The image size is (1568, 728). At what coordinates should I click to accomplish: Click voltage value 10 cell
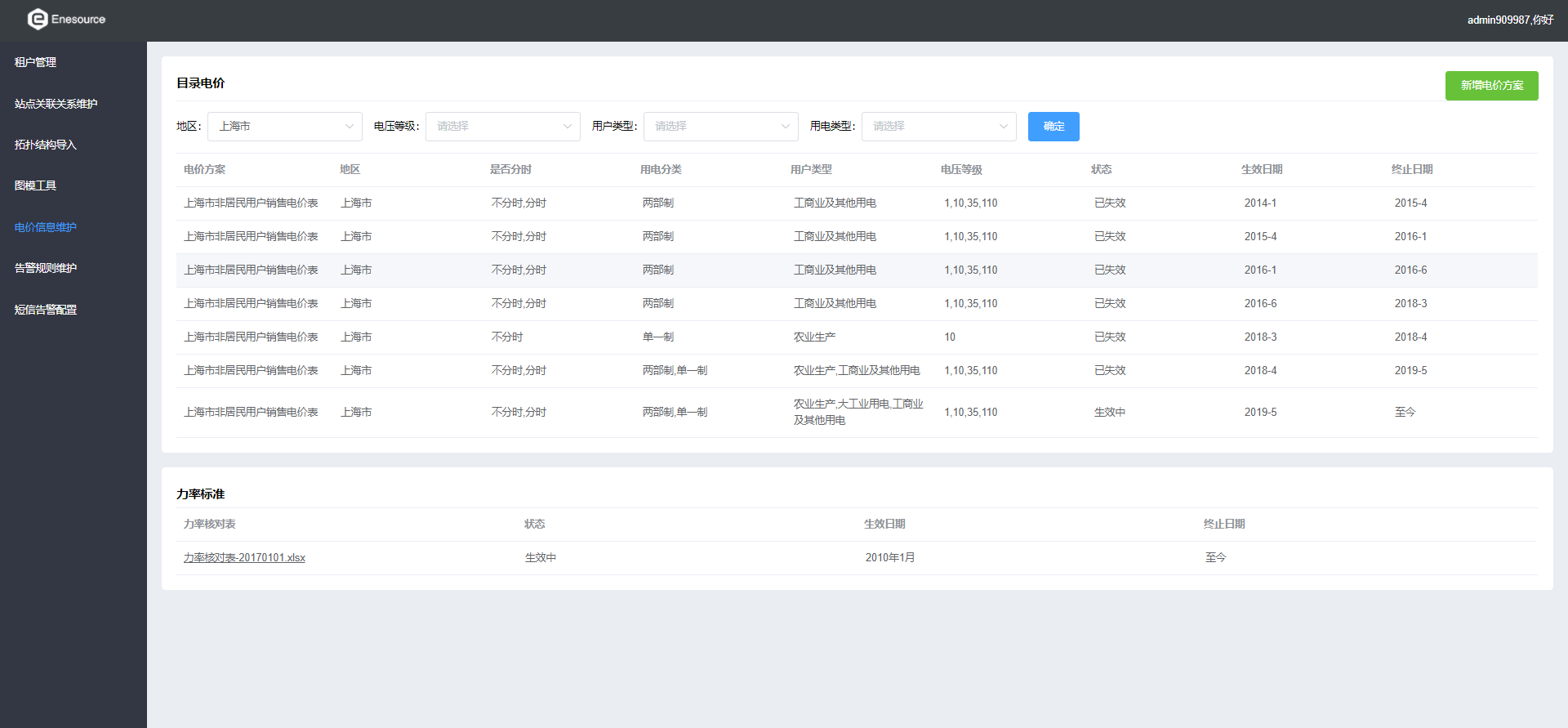tap(950, 337)
